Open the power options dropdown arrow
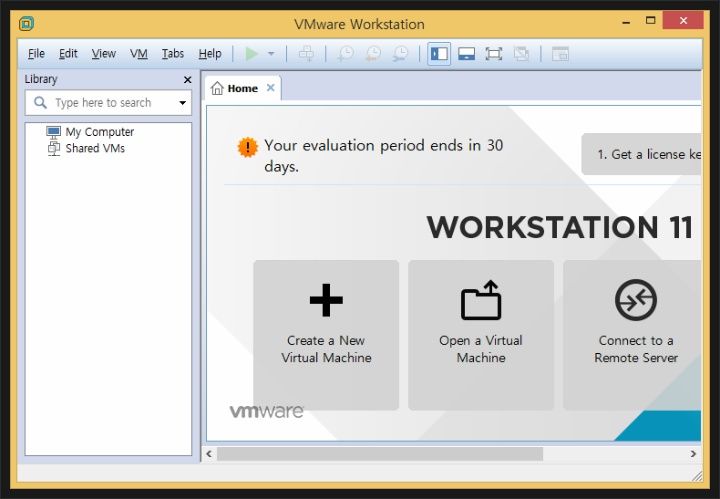Viewport: 720px width, 499px height. [271, 54]
